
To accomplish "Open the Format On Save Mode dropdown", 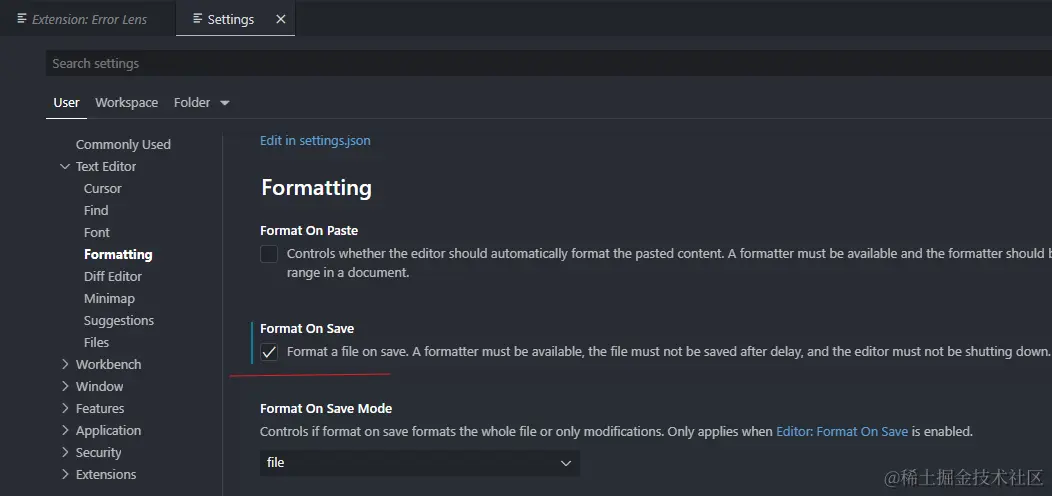I will point(419,463).
